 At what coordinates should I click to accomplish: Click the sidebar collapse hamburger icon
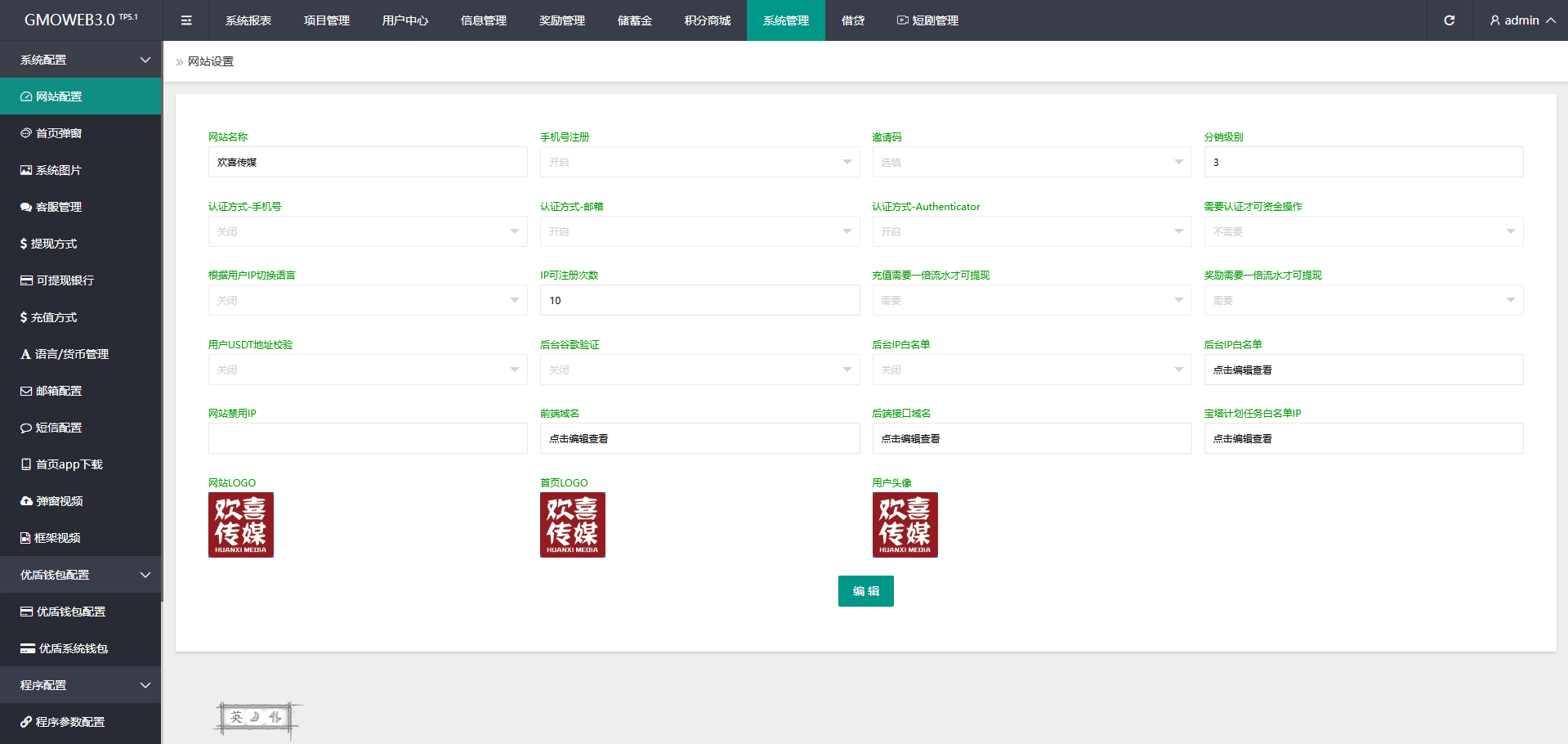[186, 20]
